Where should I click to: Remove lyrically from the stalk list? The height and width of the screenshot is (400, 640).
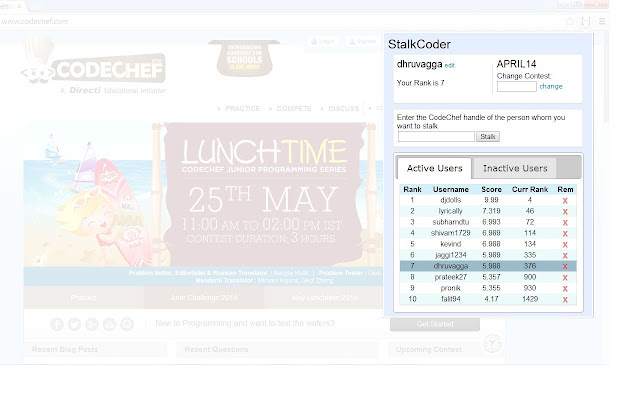565,211
